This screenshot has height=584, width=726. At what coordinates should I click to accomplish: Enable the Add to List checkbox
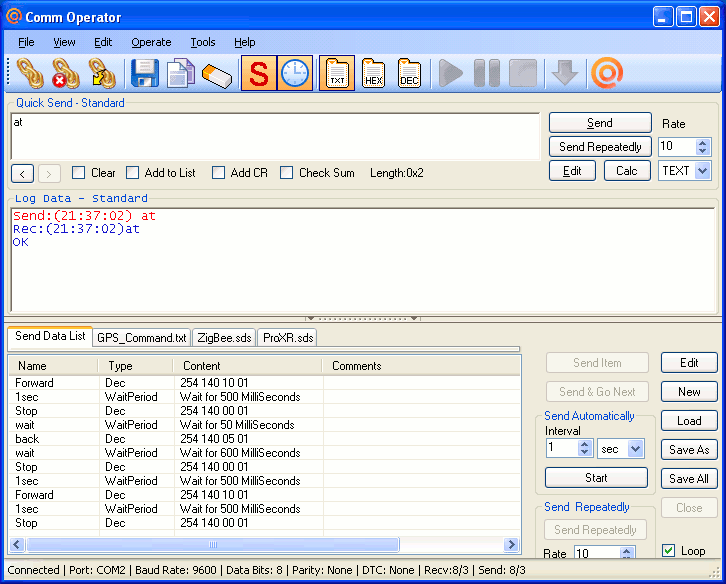click(132, 173)
